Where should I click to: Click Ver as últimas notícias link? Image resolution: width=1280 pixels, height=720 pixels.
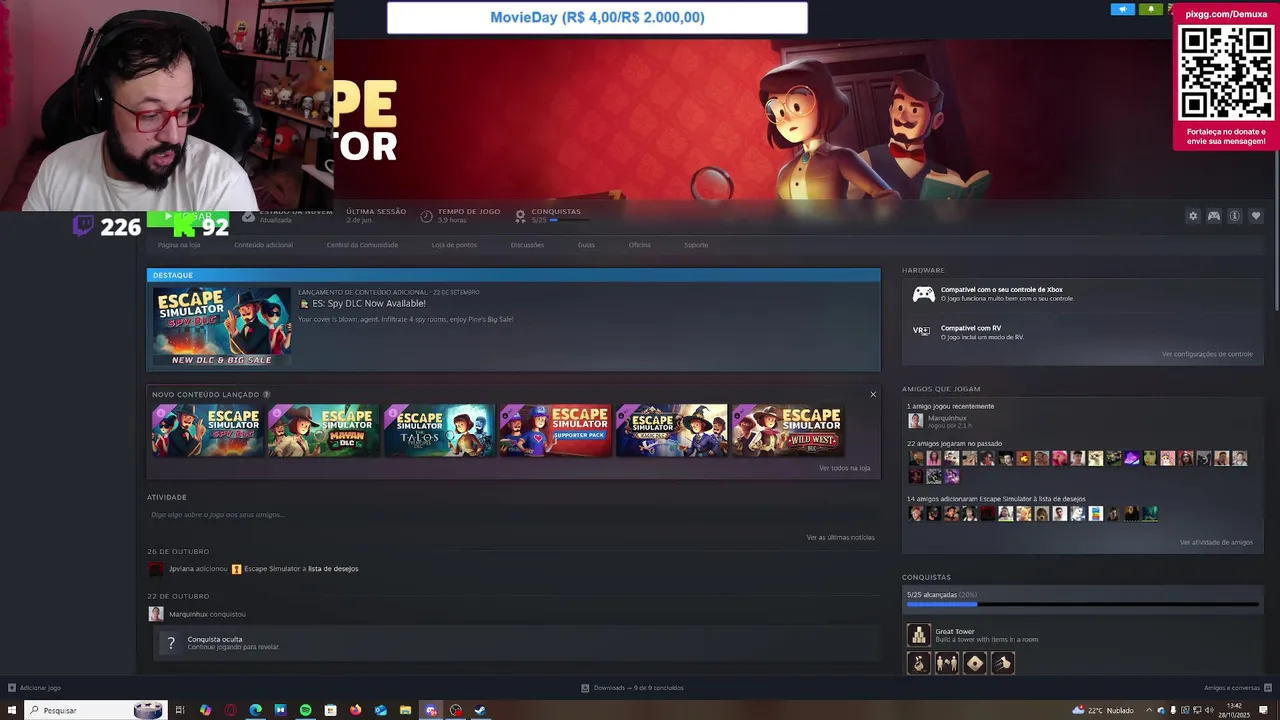point(841,538)
